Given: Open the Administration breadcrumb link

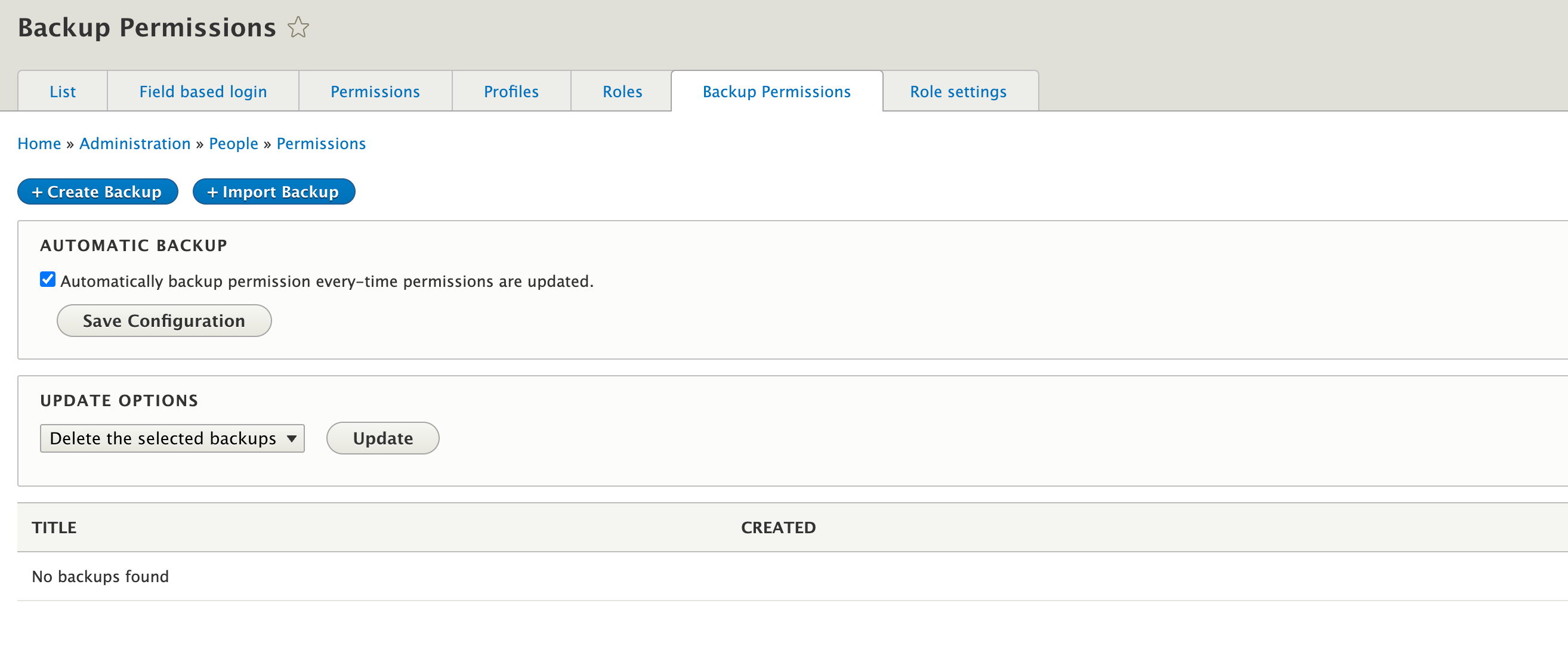Looking at the screenshot, I should [x=134, y=144].
